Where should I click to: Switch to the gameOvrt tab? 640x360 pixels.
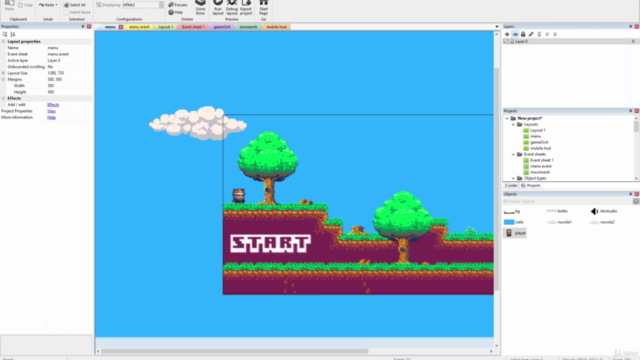(x=222, y=27)
